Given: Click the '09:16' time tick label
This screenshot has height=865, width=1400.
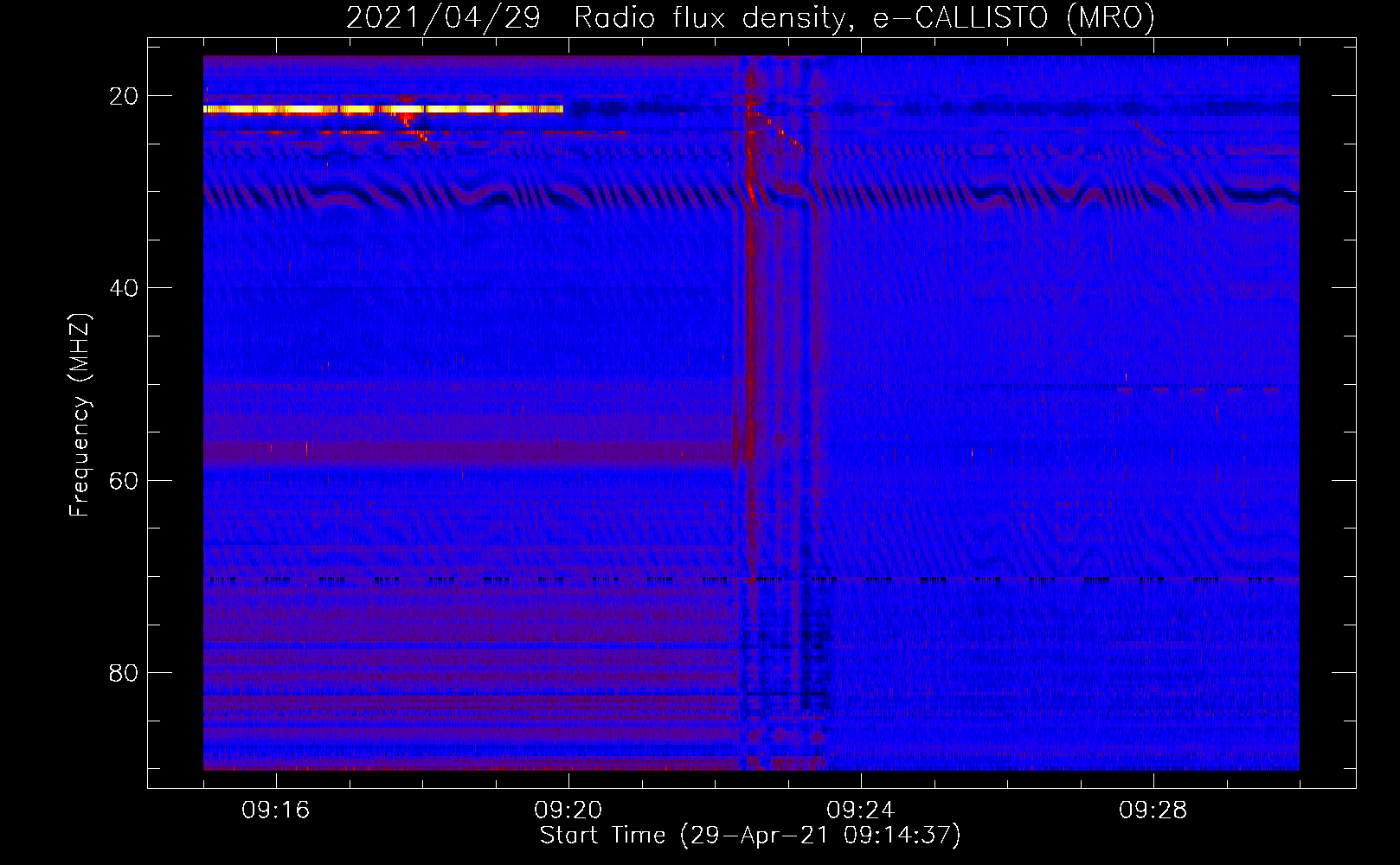Looking at the screenshot, I should tap(276, 811).
